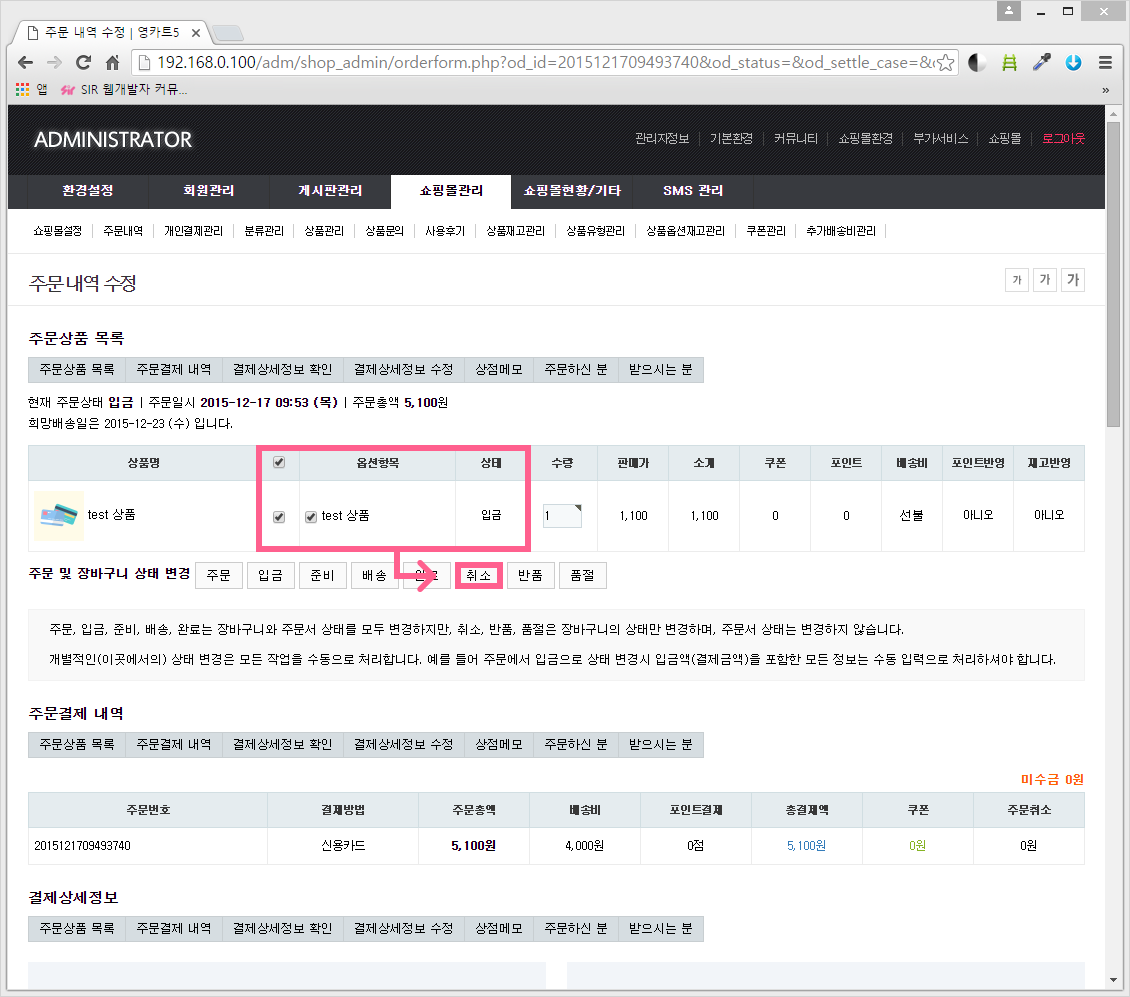Open the browser home page

[112, 63]
